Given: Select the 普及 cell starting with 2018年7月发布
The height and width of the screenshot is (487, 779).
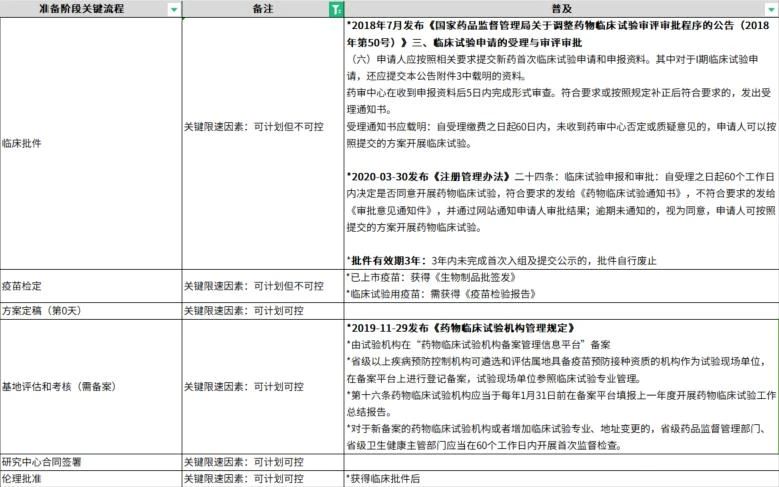Looking at the screenshot, I should click(560, 143).
